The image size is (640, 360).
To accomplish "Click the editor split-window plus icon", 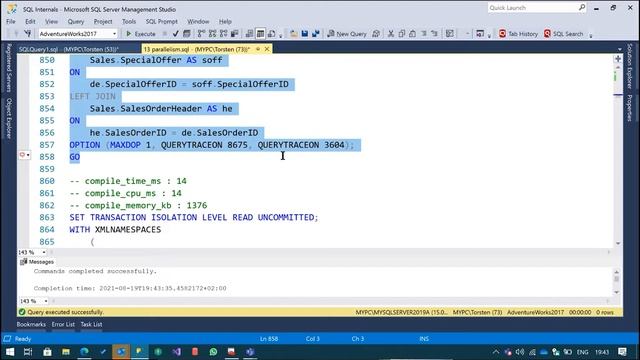I will 618,59.
